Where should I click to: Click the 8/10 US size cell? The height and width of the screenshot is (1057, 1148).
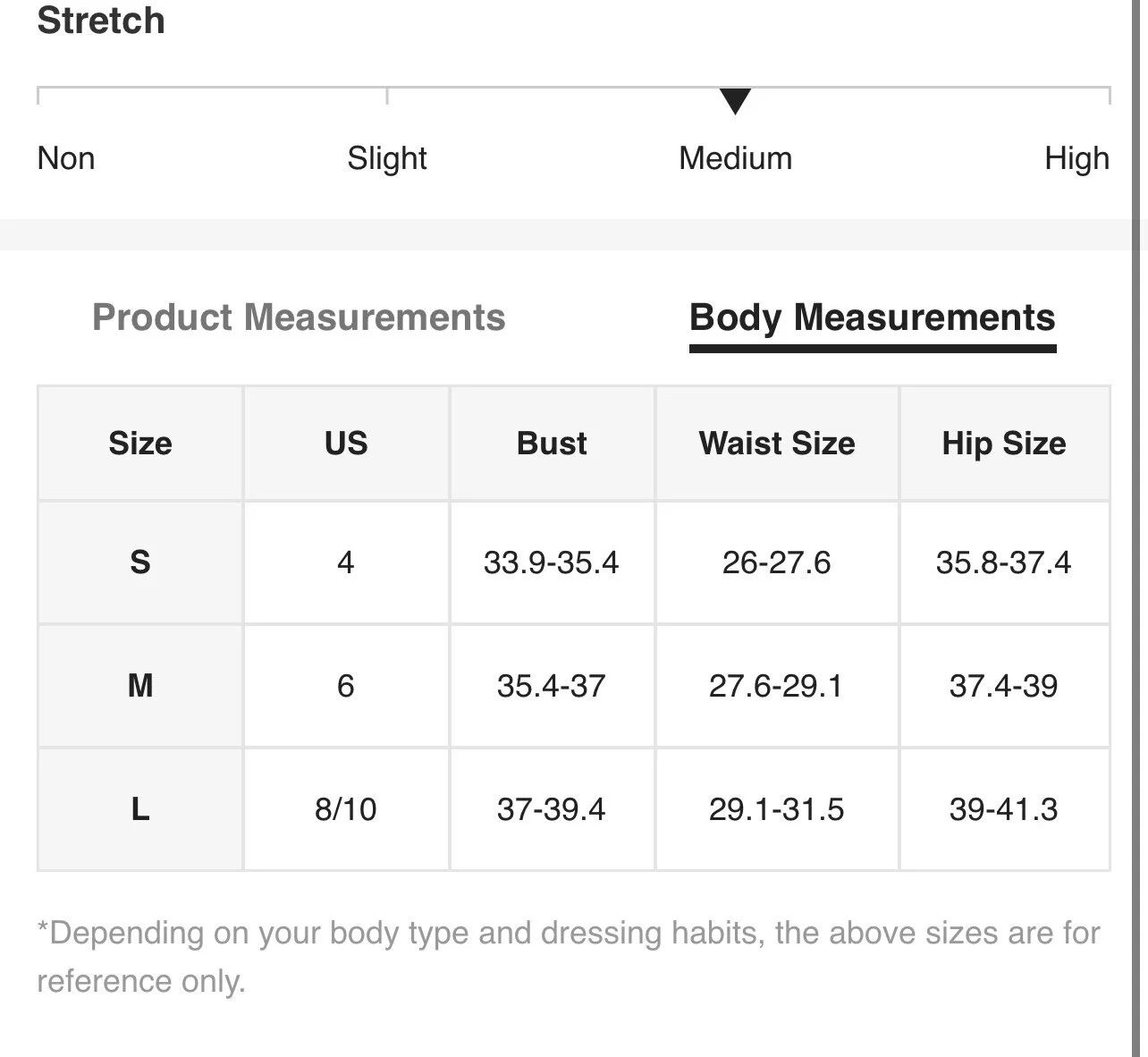pos(346,809)
